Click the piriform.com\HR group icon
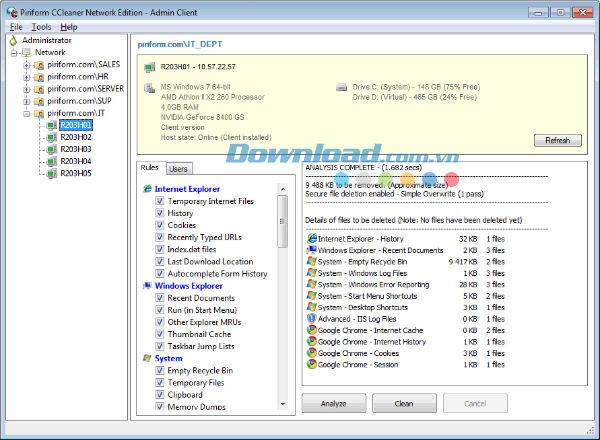Image resolution: width=600 pixels, height=440 pixels. point(39,77)
